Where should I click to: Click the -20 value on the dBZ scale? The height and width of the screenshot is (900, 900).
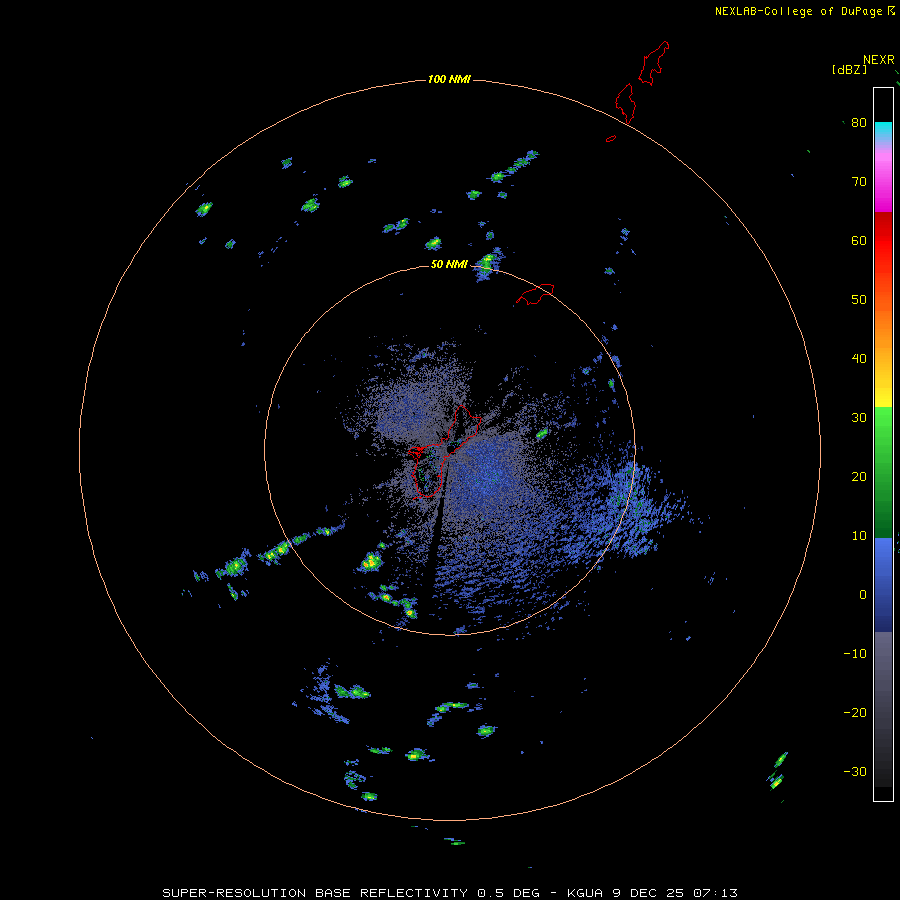coord(855,713)
